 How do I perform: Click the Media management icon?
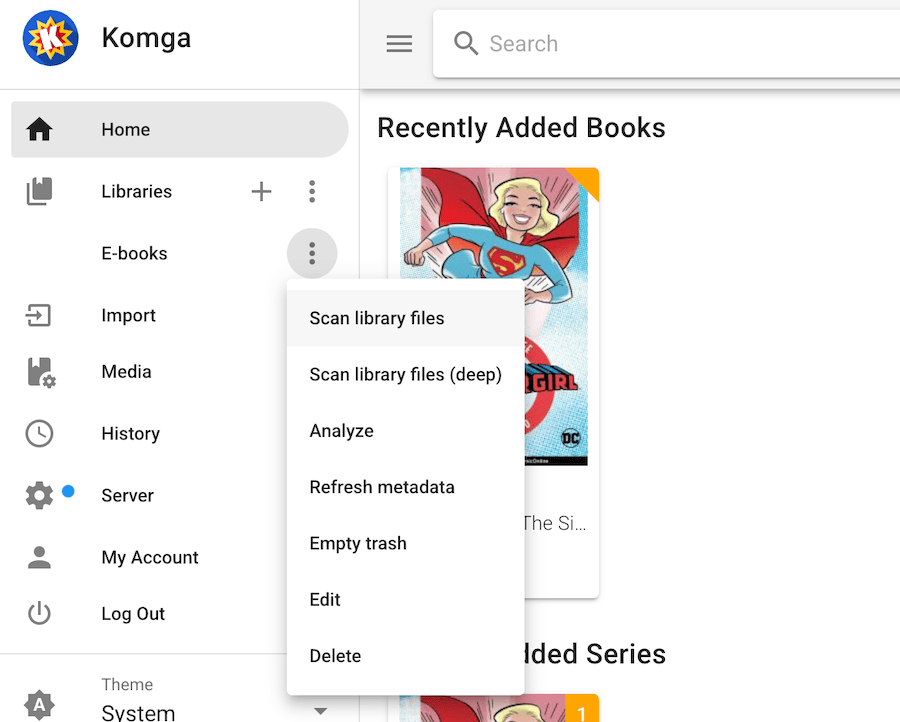(x=39, y=372)
